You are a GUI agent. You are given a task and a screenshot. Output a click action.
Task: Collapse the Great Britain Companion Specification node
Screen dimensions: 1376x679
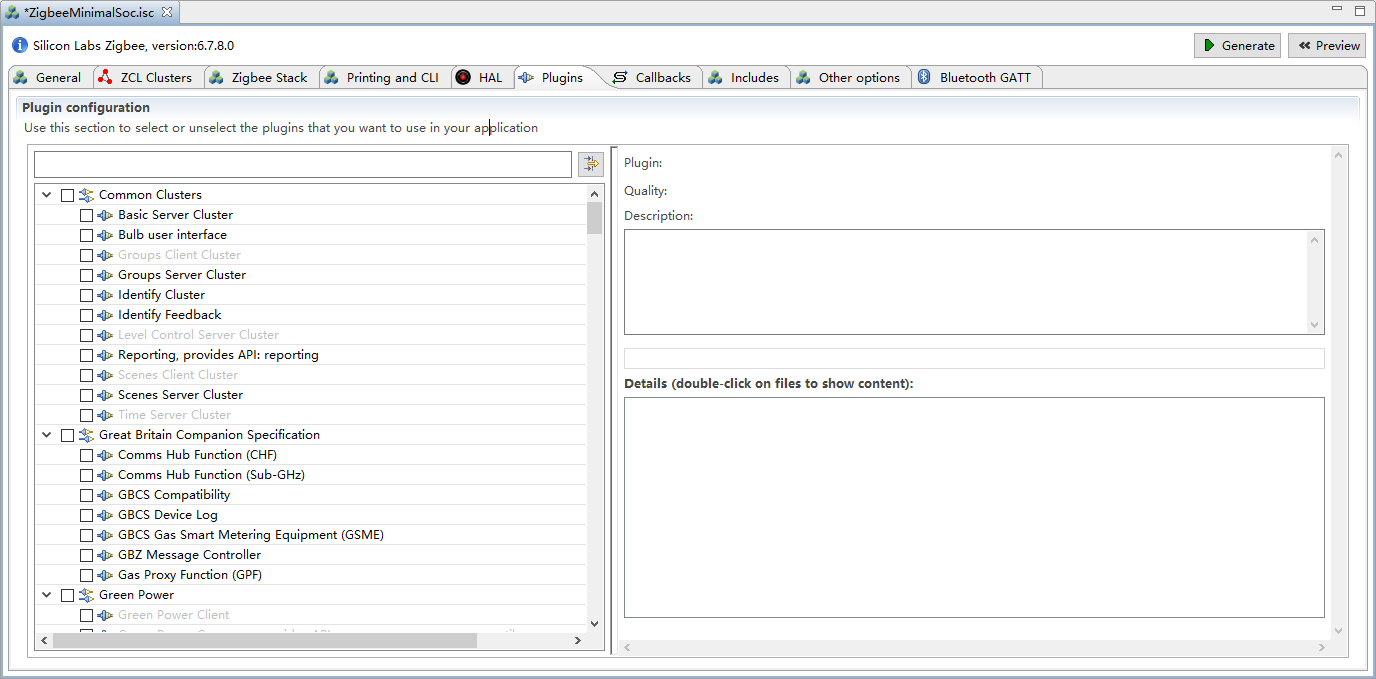(47, 435)
